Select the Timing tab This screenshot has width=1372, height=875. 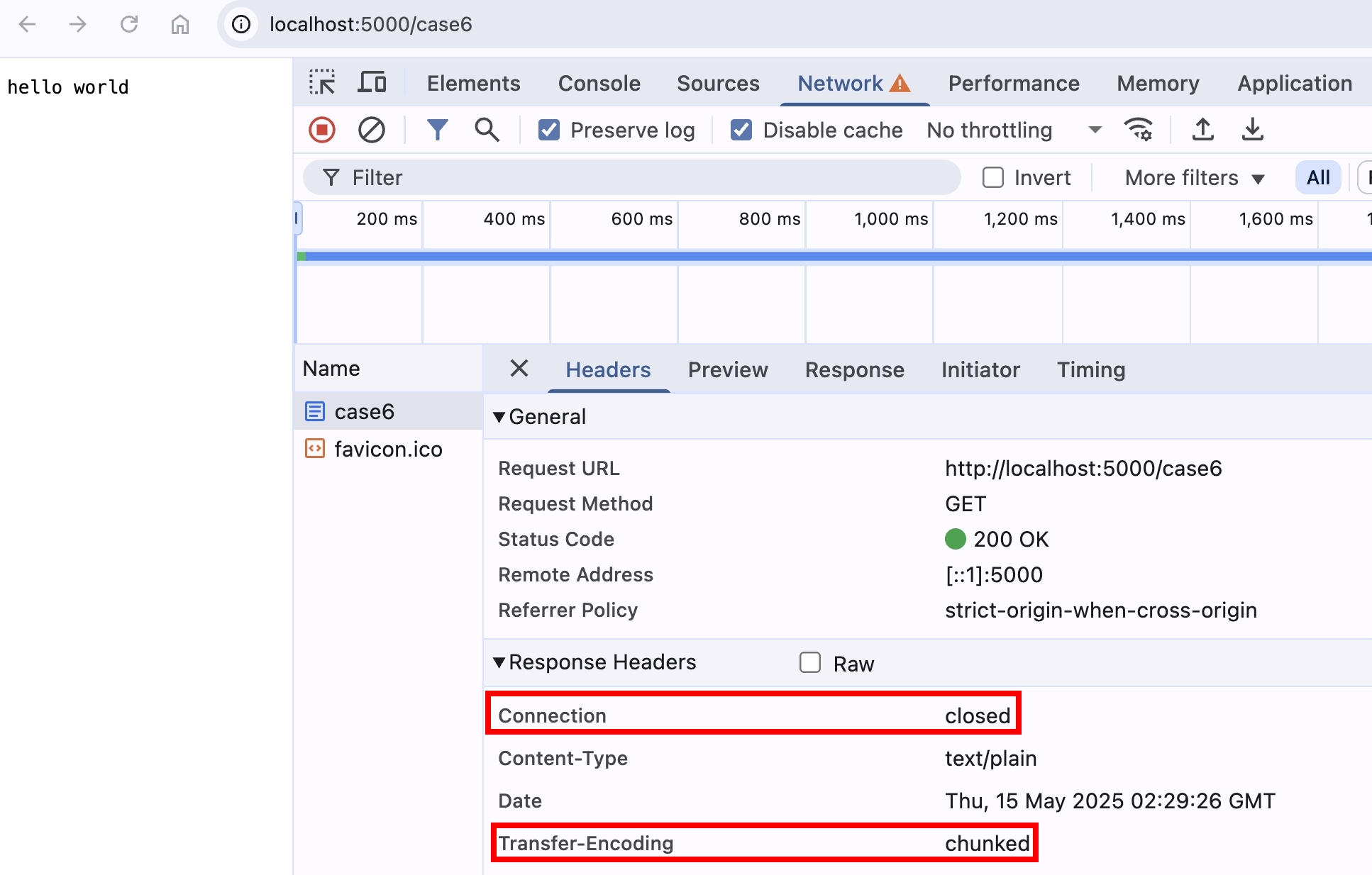point(1091,369)
